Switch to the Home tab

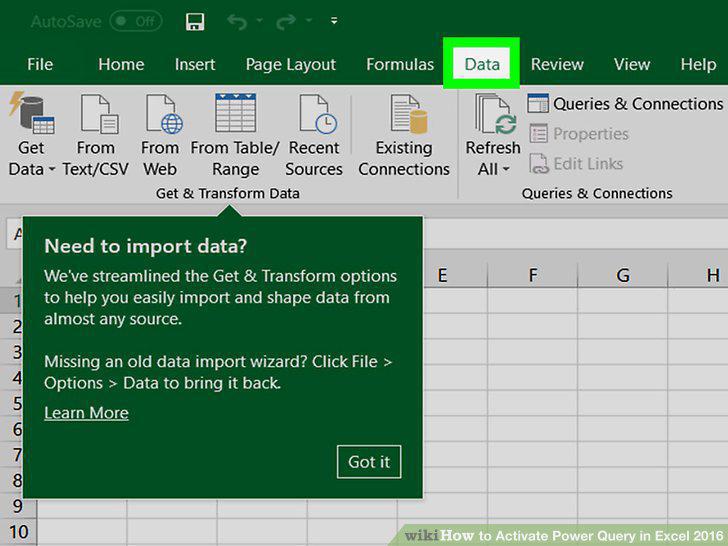pos(121,64)
